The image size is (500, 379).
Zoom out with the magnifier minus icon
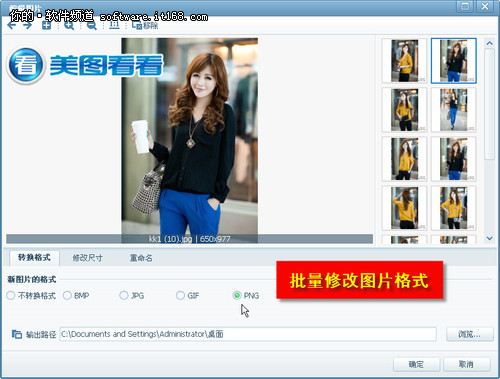[x=91, y=26]
